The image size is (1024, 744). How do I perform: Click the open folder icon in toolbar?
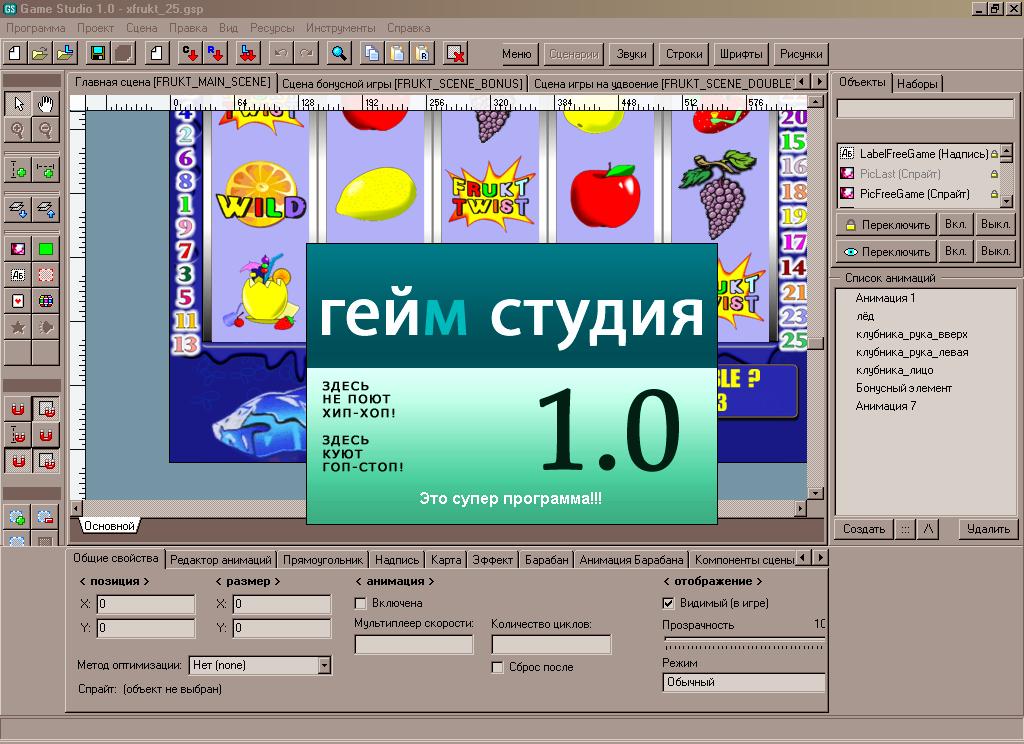(40, 54)
